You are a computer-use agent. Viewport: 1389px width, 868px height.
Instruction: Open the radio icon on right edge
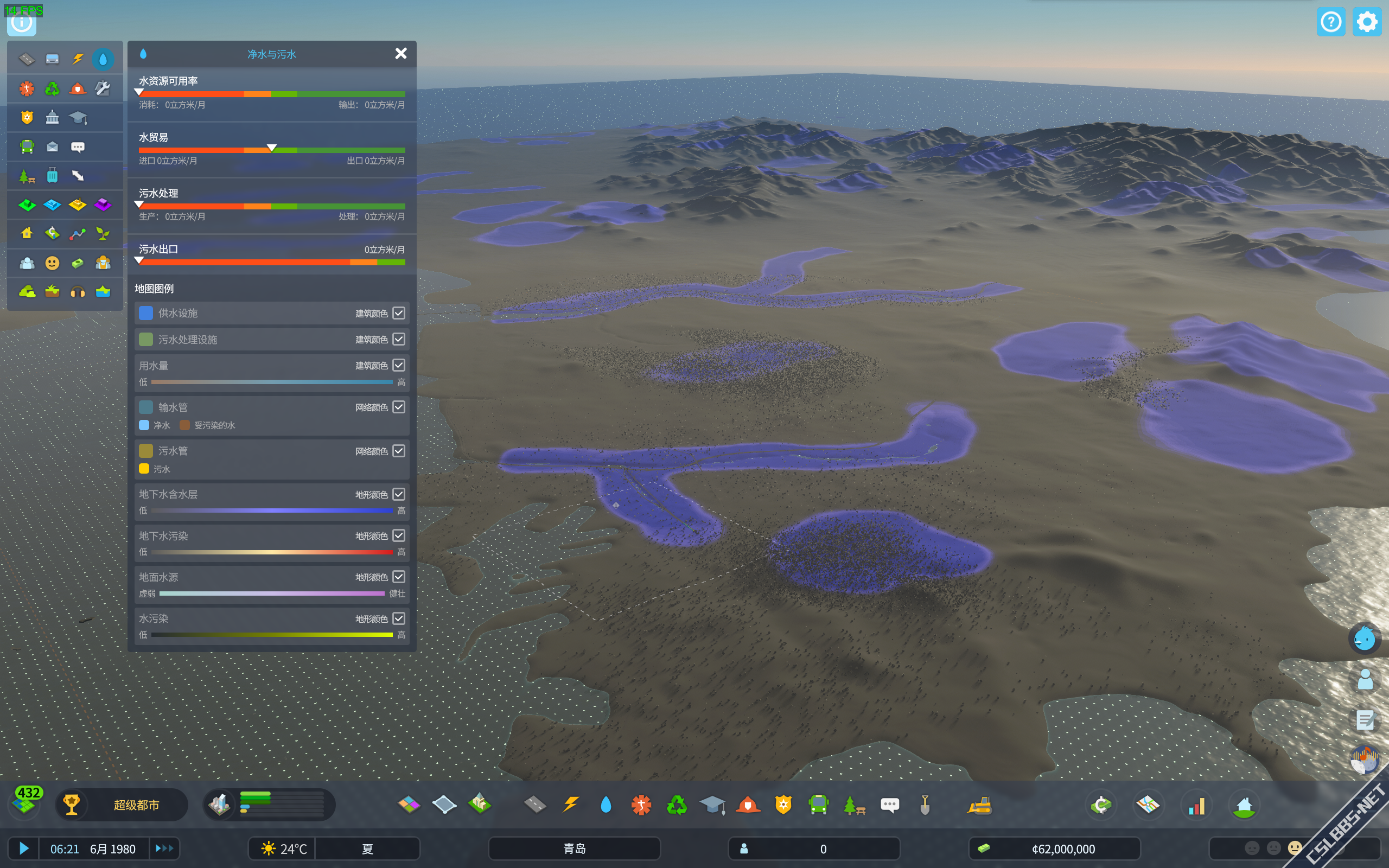click(x=1365, y=759)
